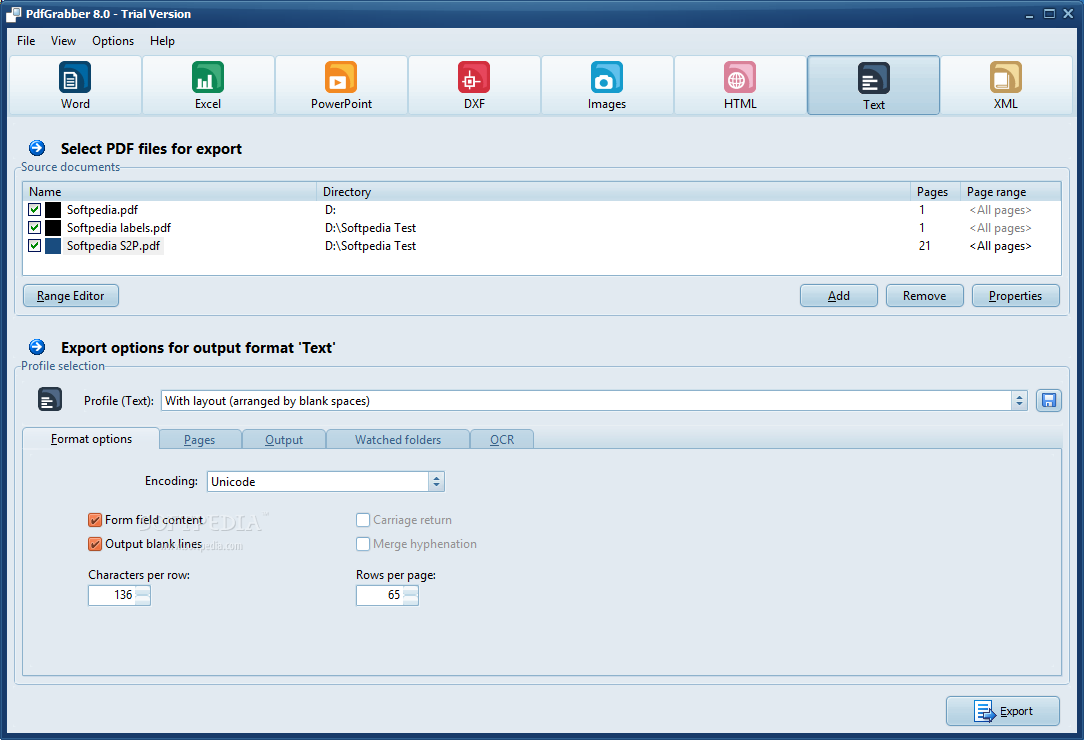Click the file thumbnail of Softpedia labels.pdf
Image resolution: width=1084 pixels, height=740 pixels.
[x=53, y=228]
